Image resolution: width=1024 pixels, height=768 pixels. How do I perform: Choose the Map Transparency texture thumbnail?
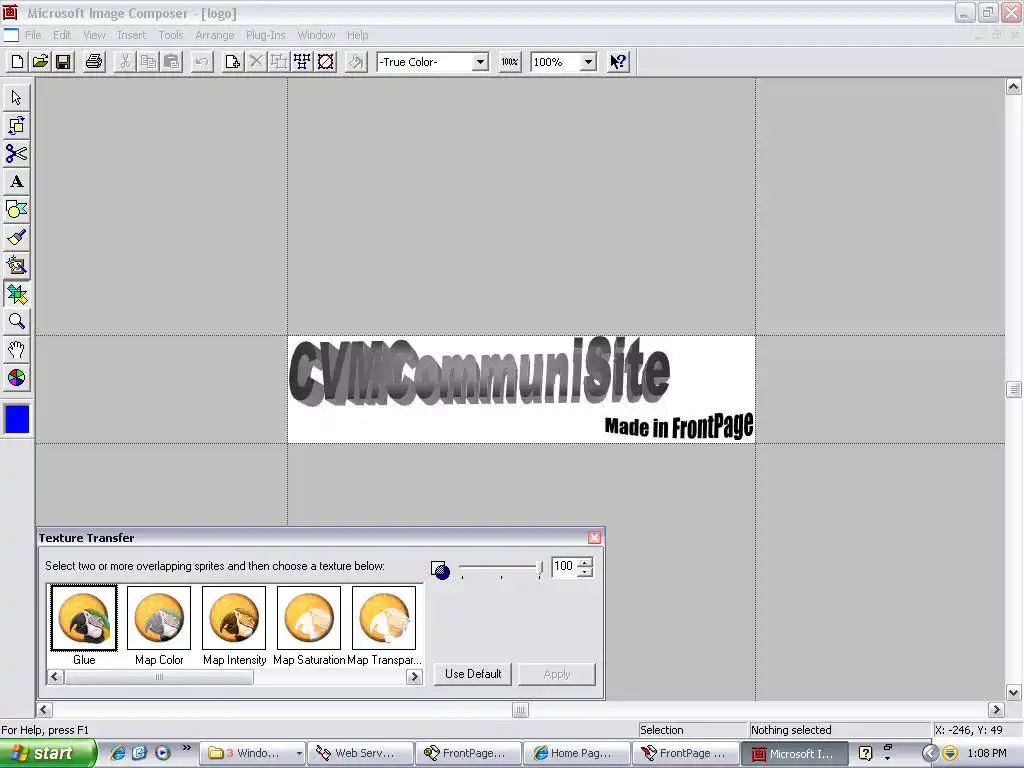tap(384, 618)
